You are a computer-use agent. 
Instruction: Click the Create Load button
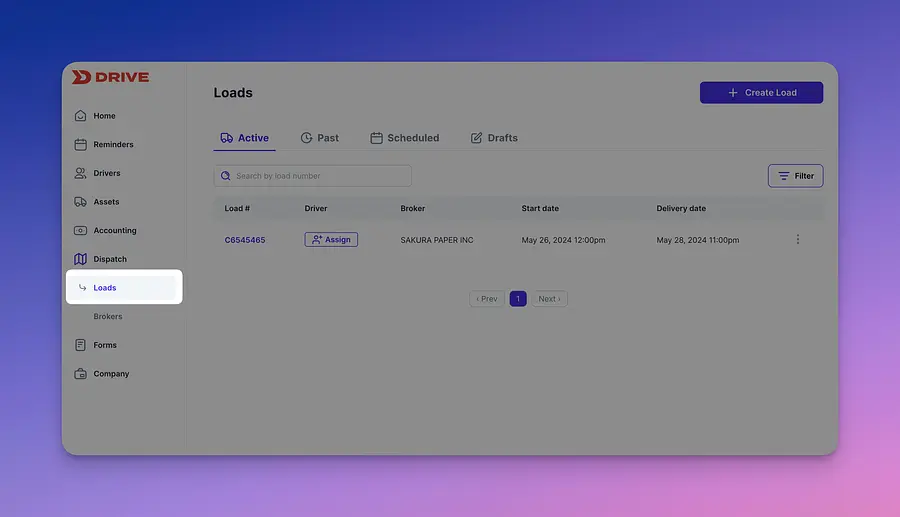coord(761,92)
